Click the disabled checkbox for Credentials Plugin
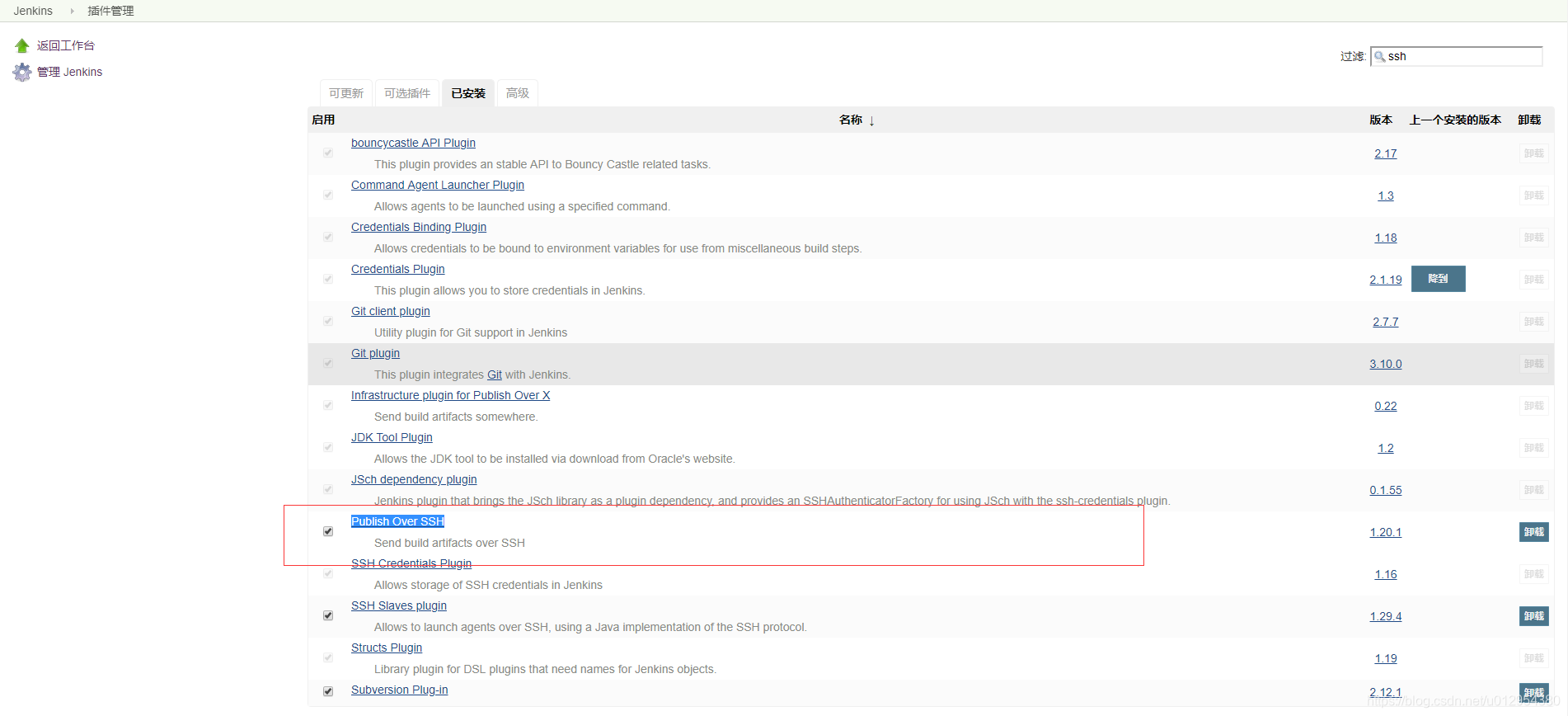 tap(328, 279)
